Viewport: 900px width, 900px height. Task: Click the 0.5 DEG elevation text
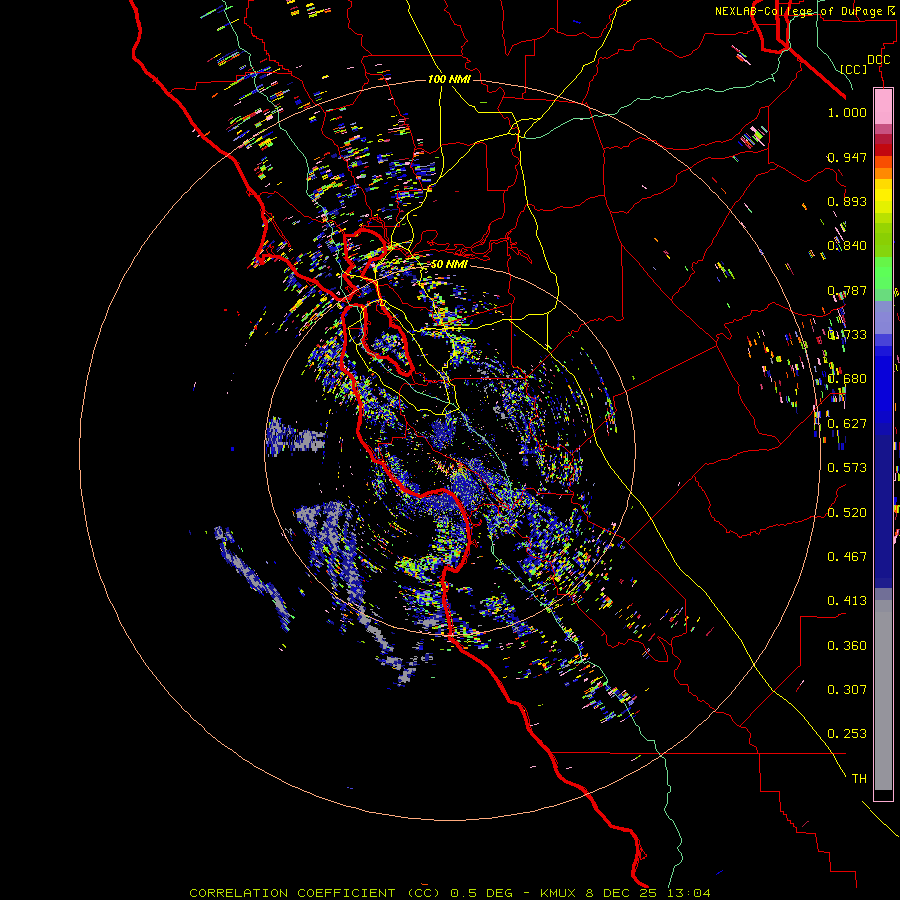[482, 893]
